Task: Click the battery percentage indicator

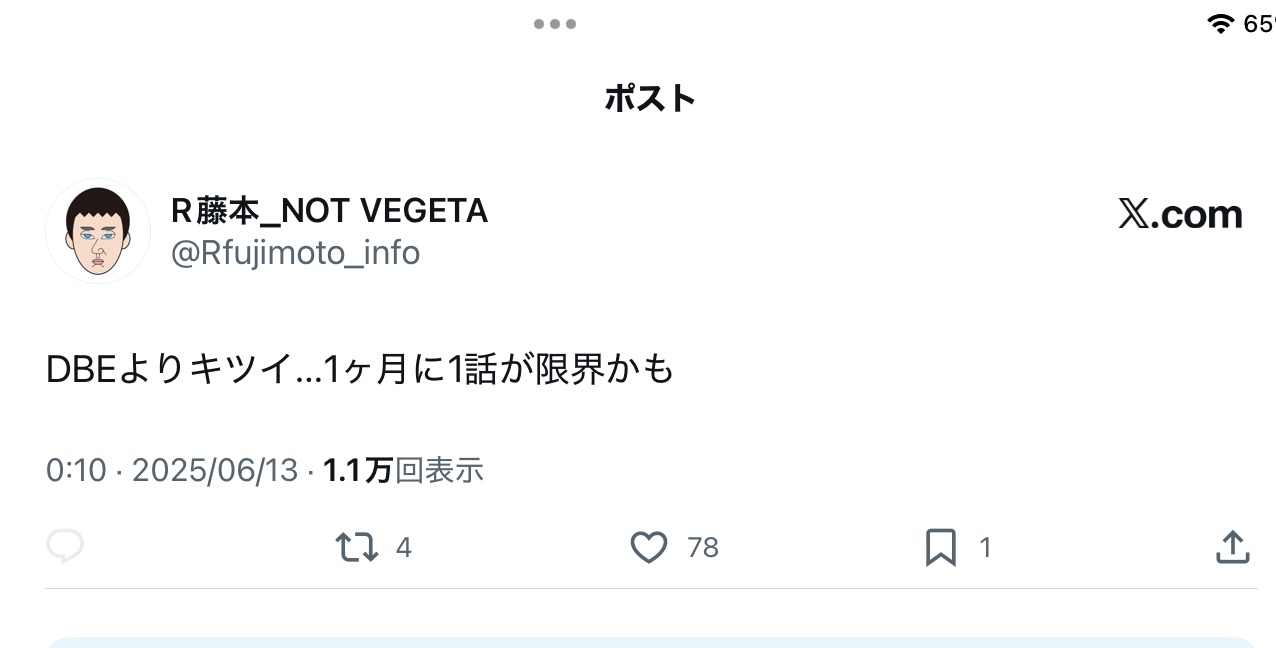Action: coord(1259,23)
